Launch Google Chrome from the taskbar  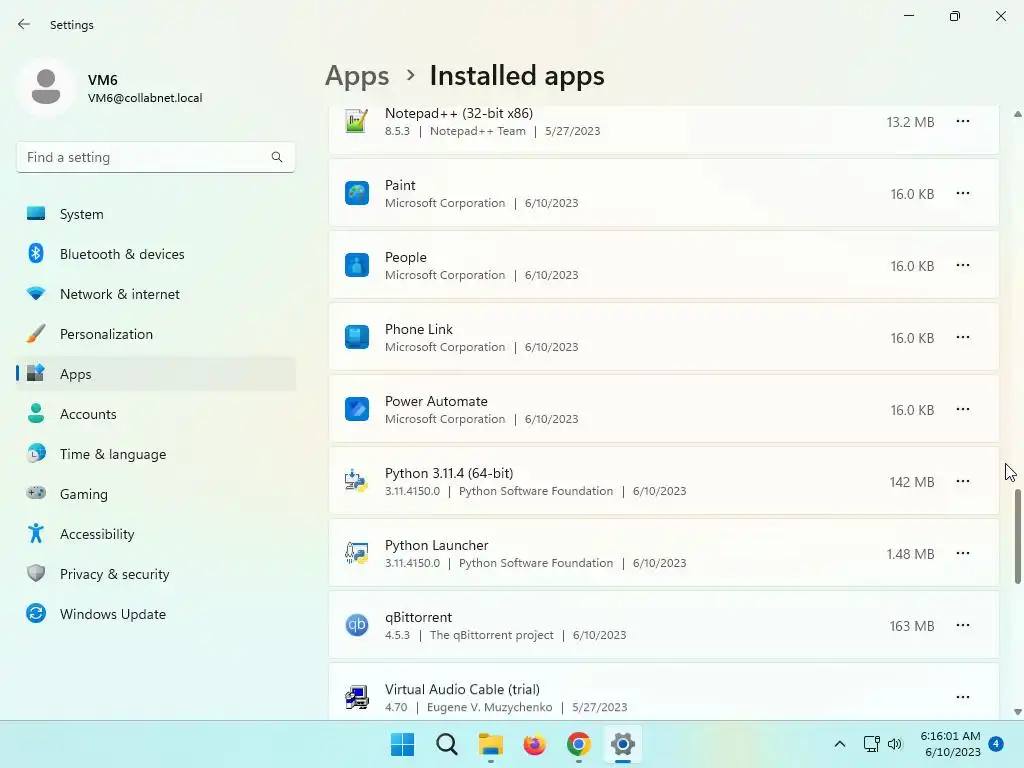(x=579, y=744)
